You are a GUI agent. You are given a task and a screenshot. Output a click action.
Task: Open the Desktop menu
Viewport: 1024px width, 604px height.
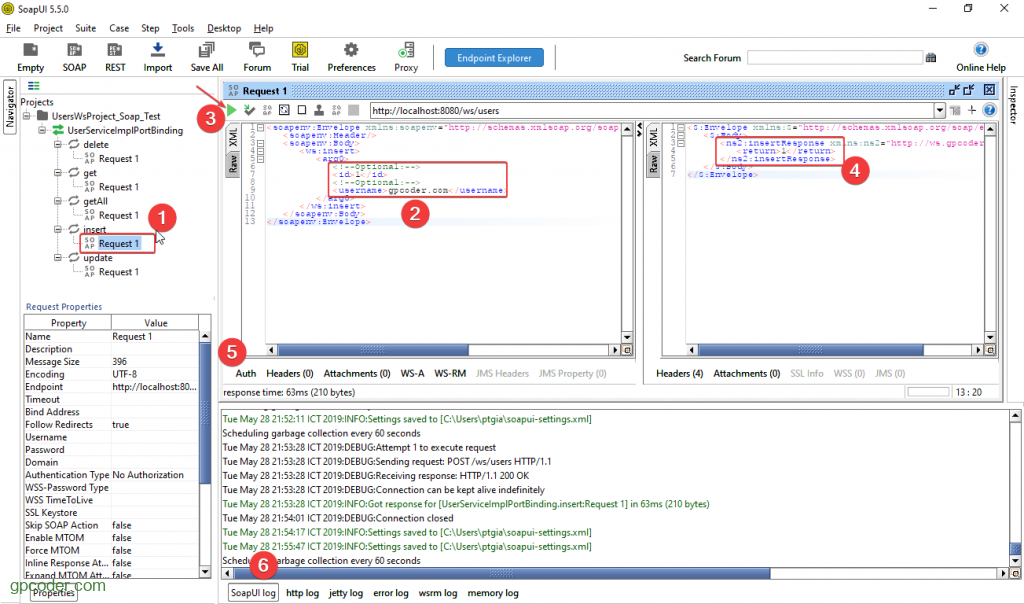[223, 28]
